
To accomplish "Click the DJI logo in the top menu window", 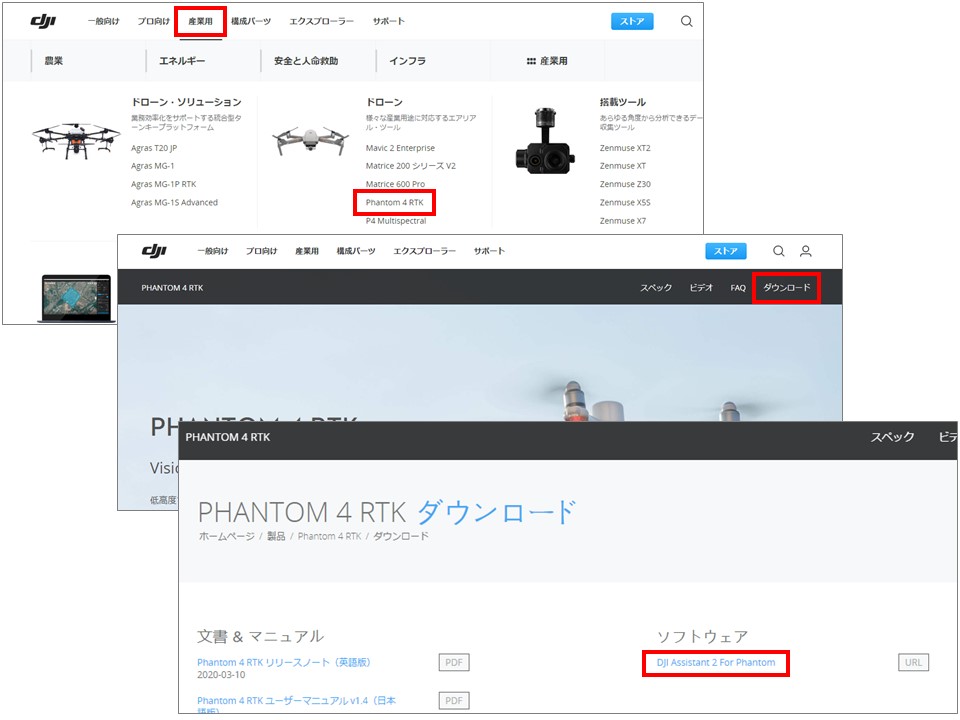I will pos(43,21).
